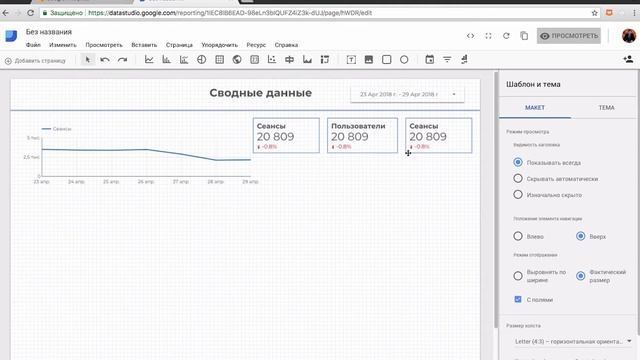Set navigation position to 'Влево'

coord(518,236)
